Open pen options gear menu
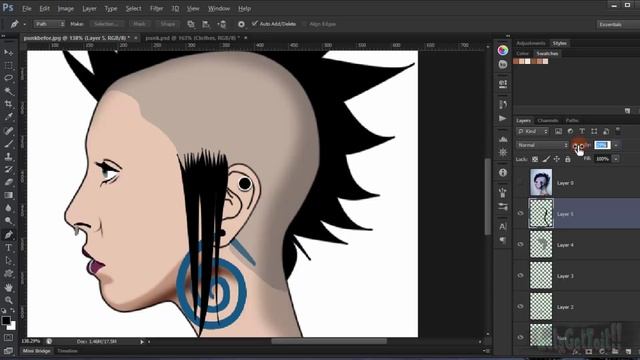The image size is (640, 360). (241, 24)
